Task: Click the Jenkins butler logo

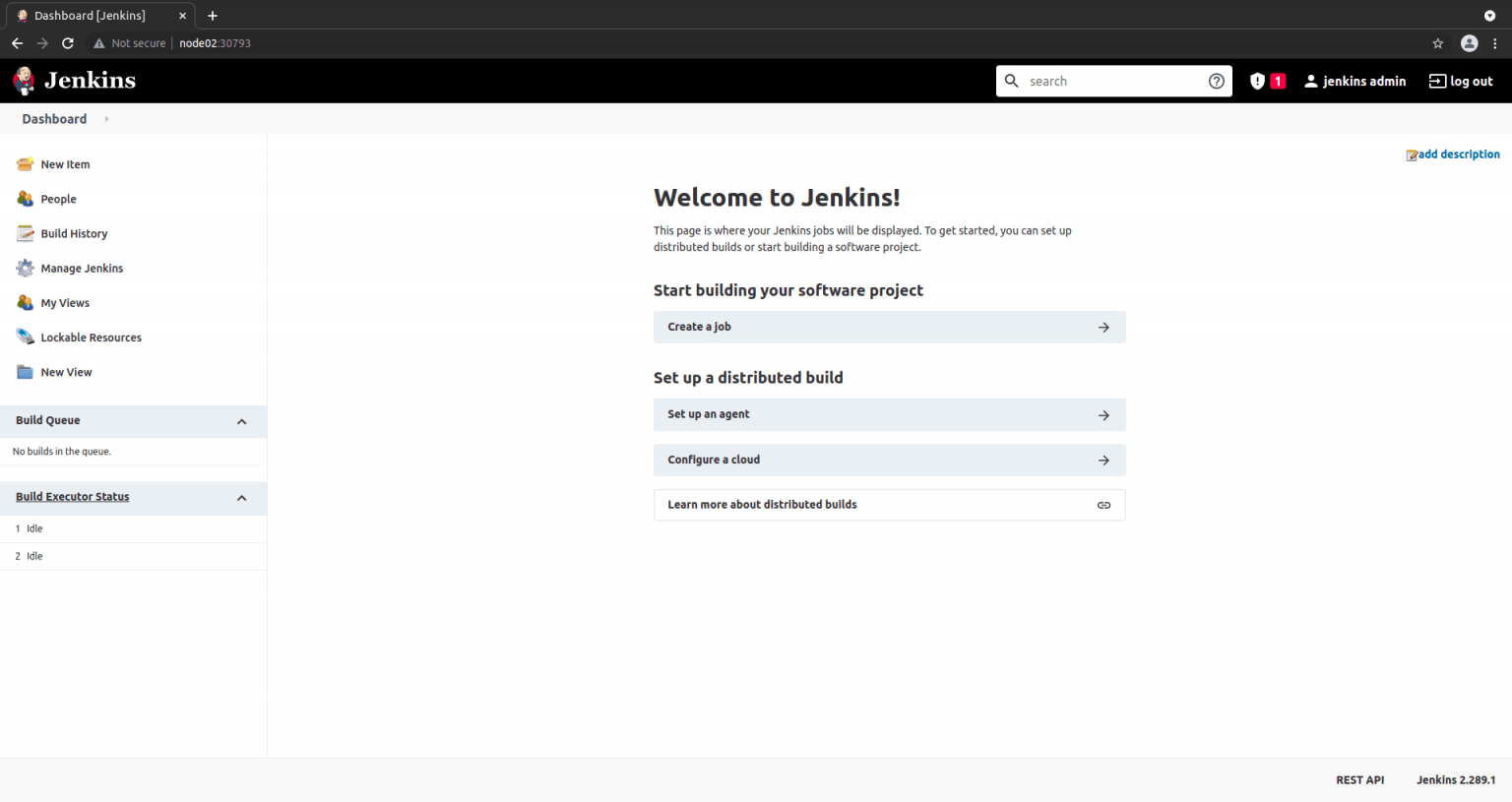Action: point(24,80)
